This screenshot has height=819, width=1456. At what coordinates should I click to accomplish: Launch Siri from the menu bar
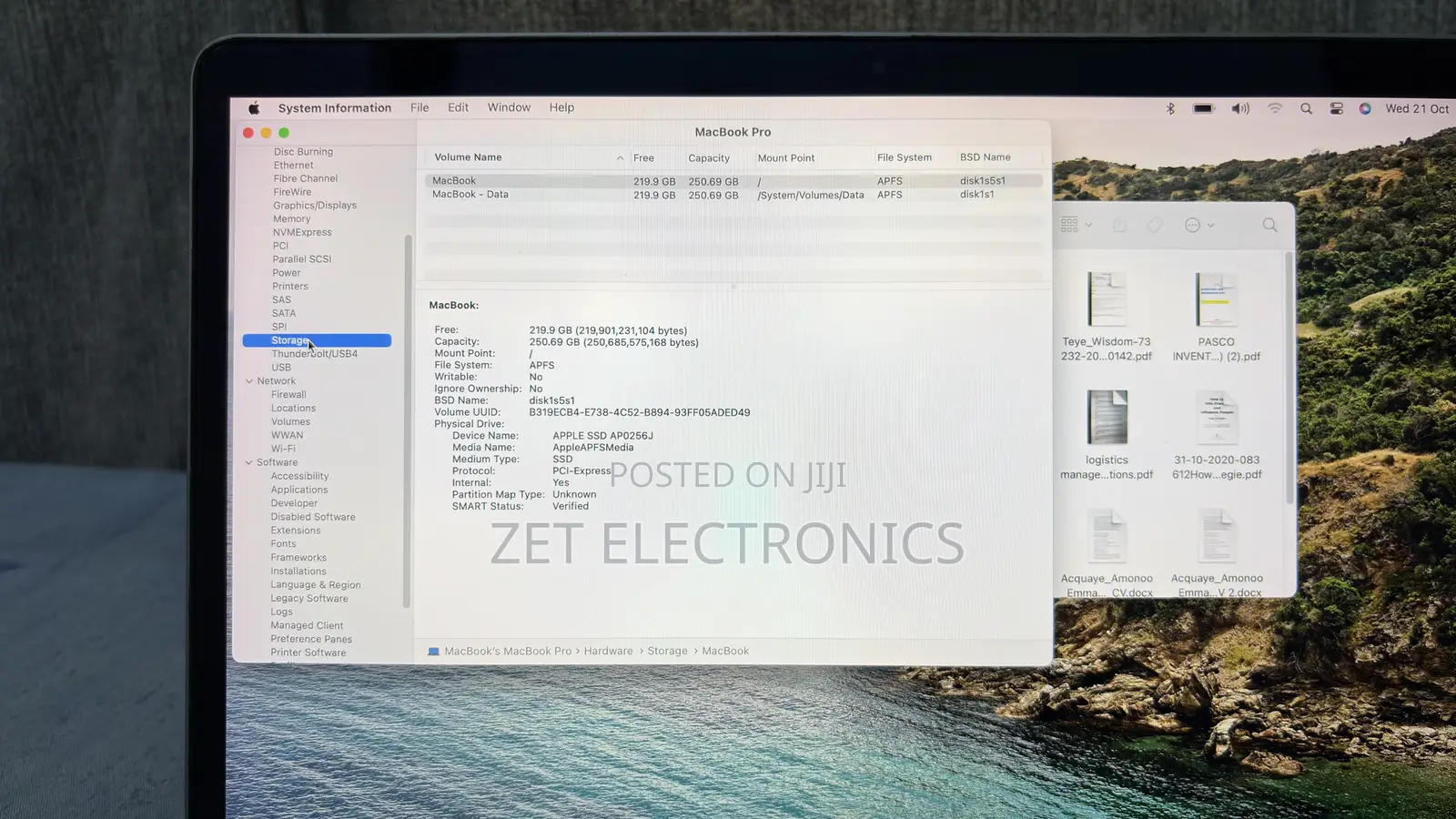tap(1365, 108)
